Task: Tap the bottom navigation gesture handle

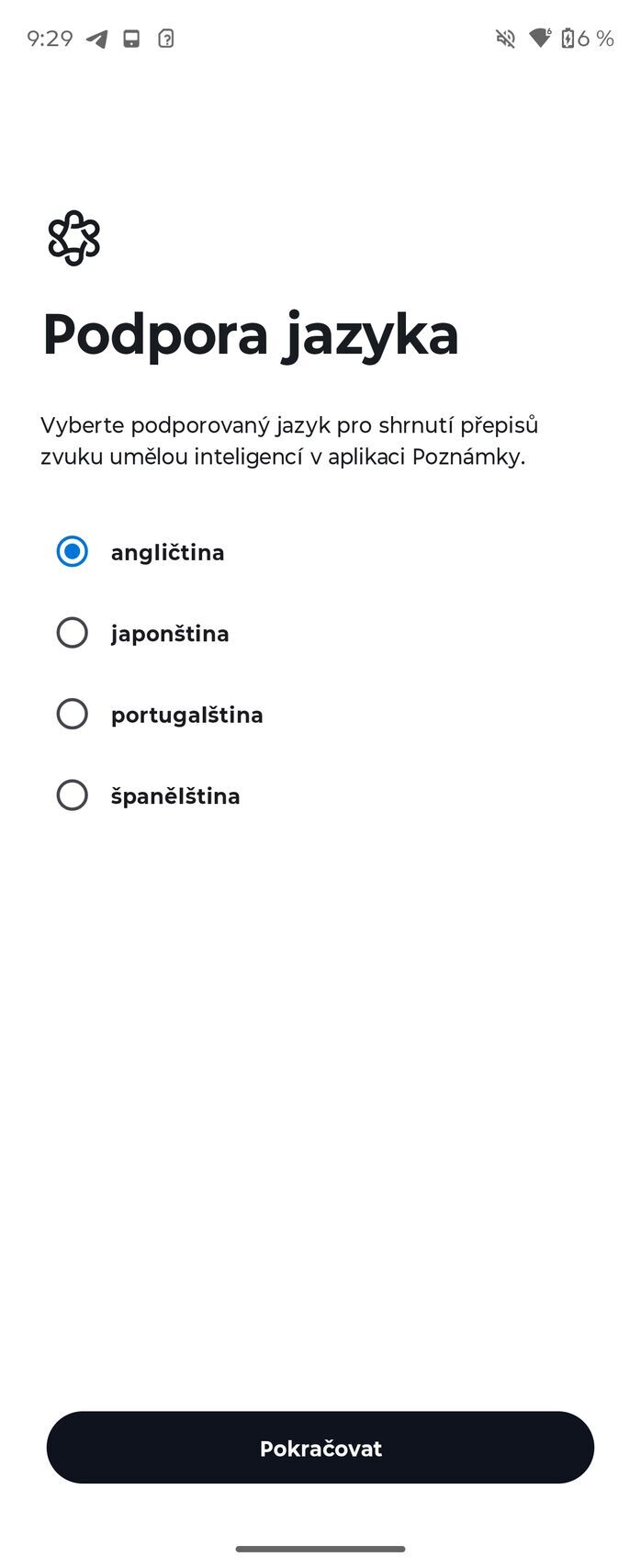Action: (x=320, y=1550)
